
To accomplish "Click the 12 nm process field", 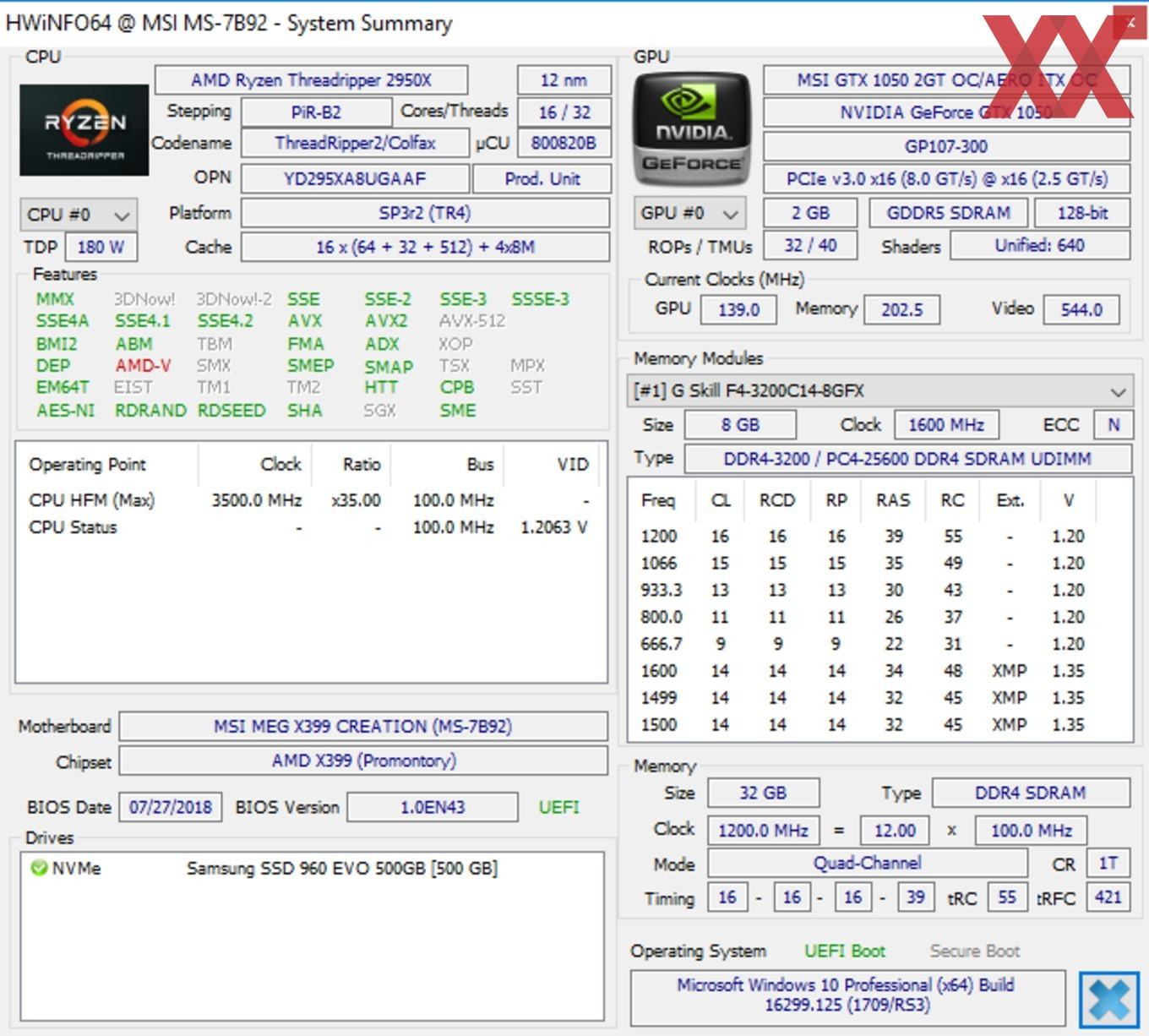I will click(x=564, y=80).
